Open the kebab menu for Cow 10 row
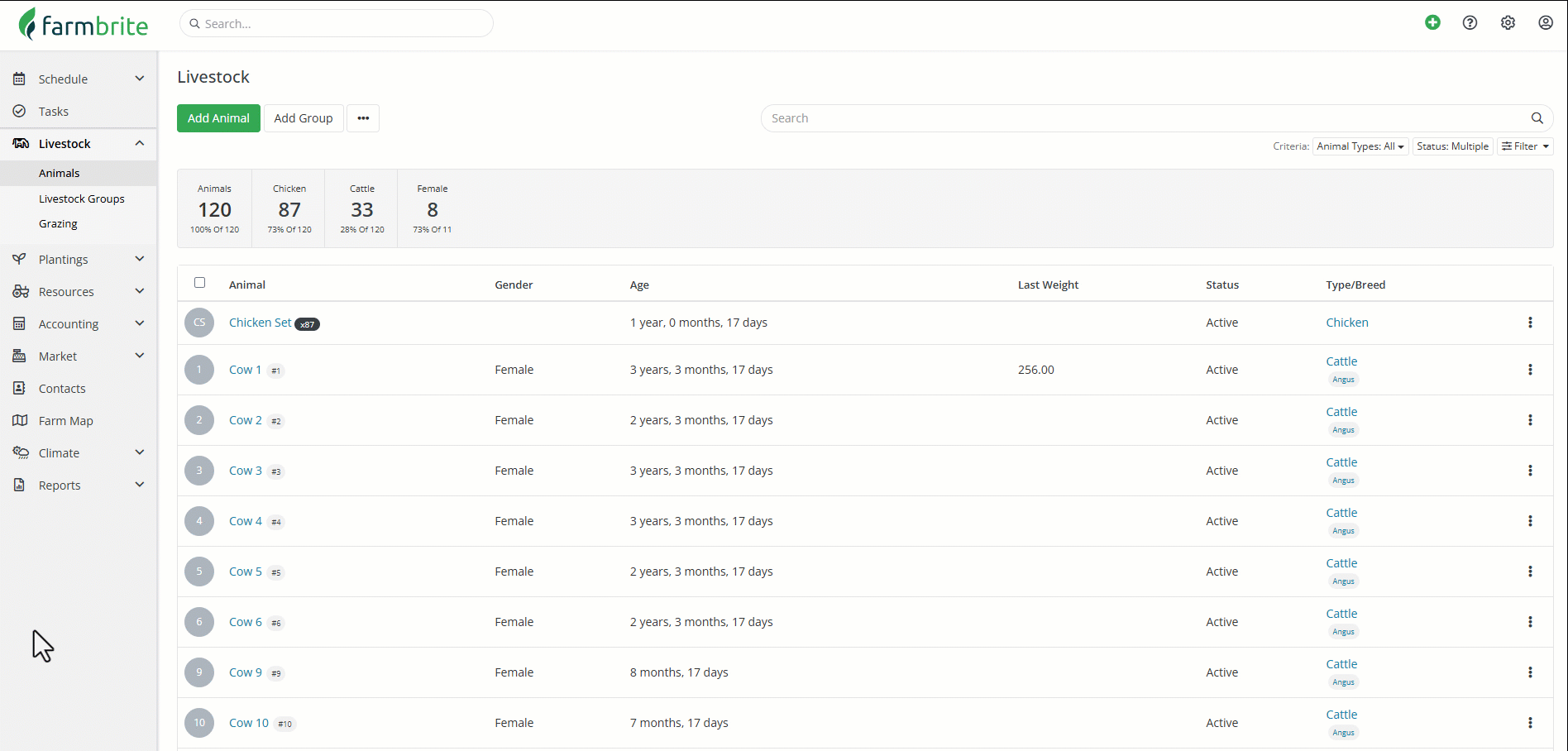 point(1530,723)
